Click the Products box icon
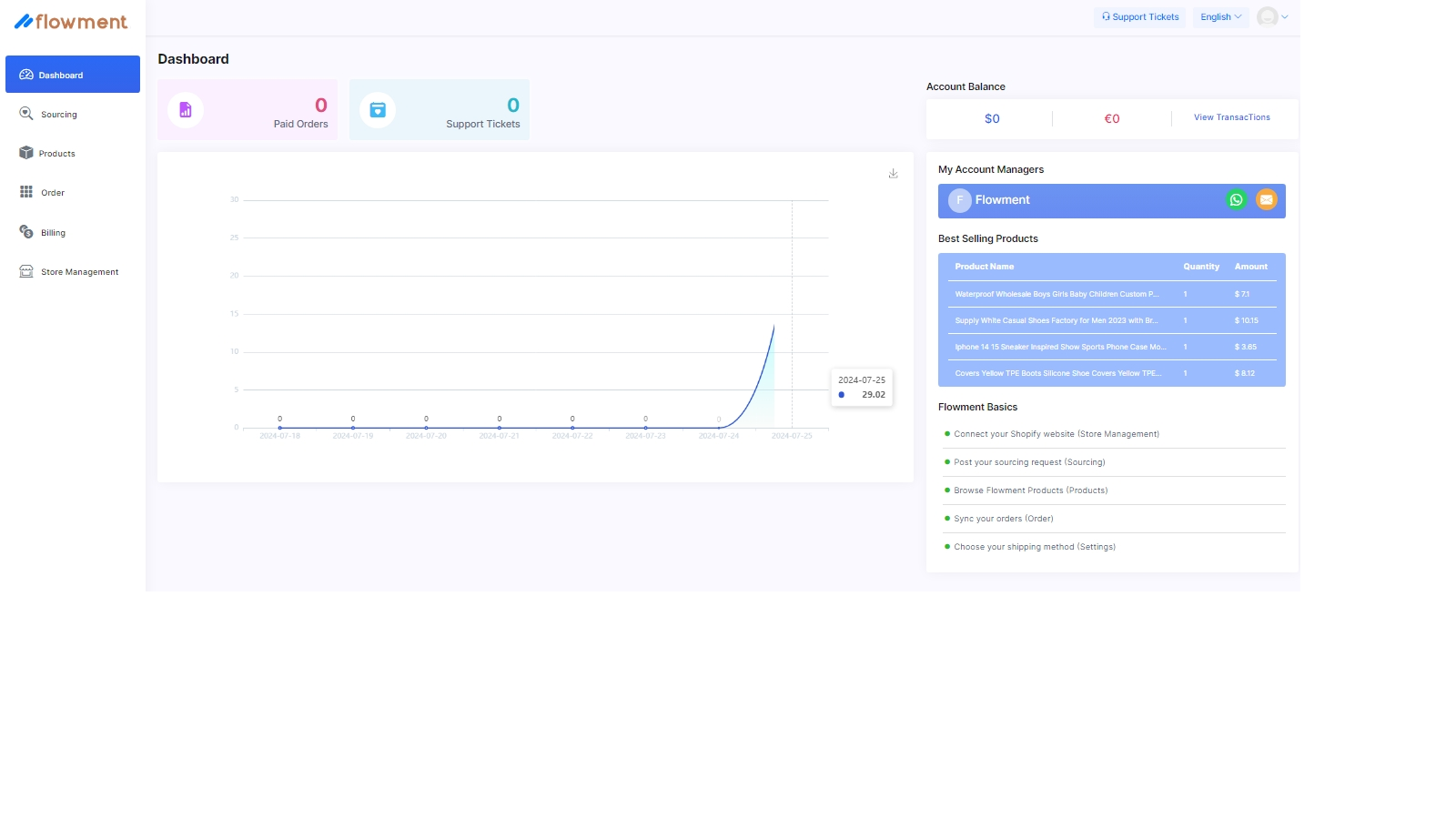1456x819 pixels. pos(26,153)
